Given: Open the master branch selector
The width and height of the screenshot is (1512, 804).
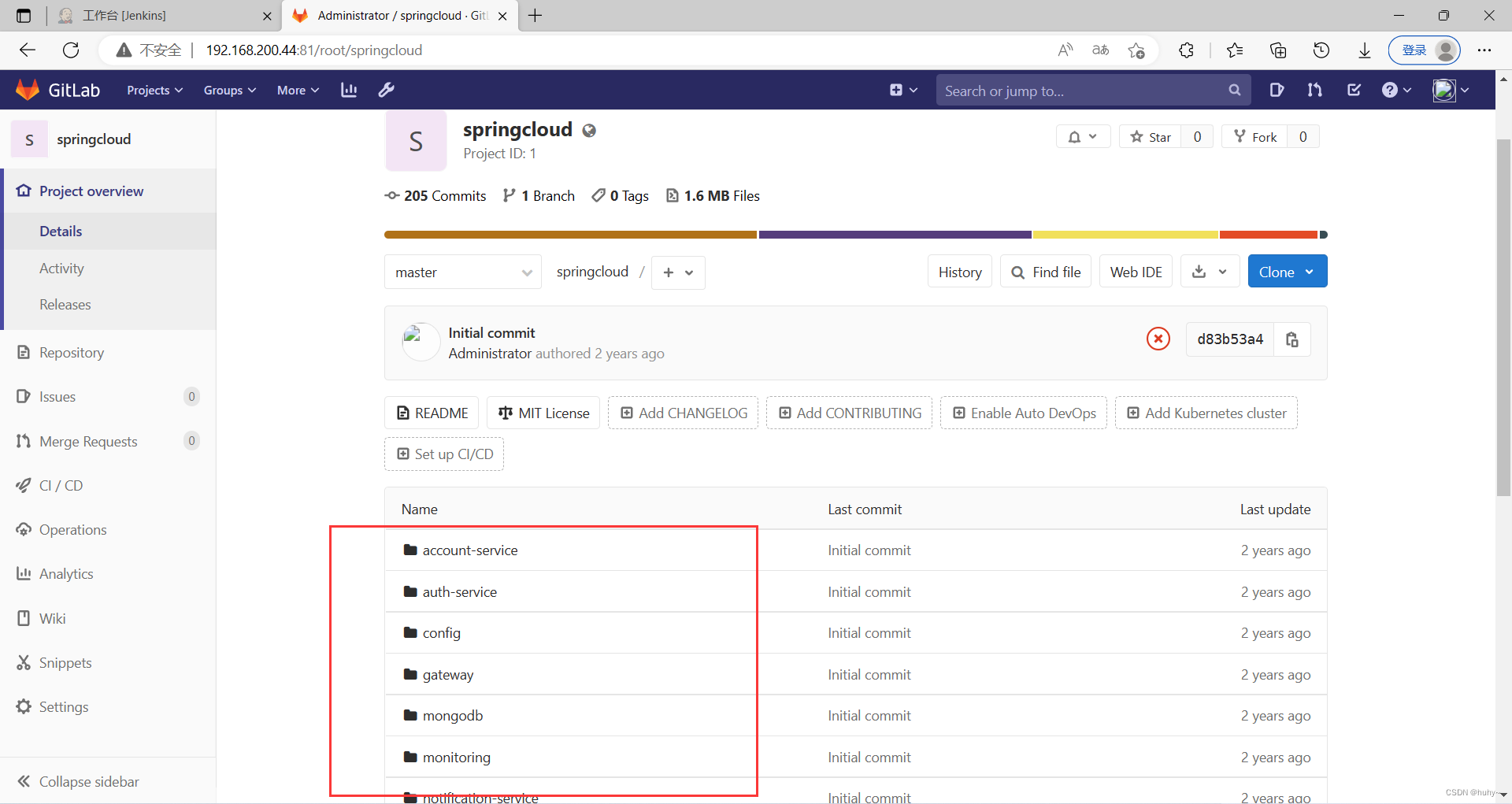Looking at the screenshot, I should pyautogui.click(x=463, y=272).
